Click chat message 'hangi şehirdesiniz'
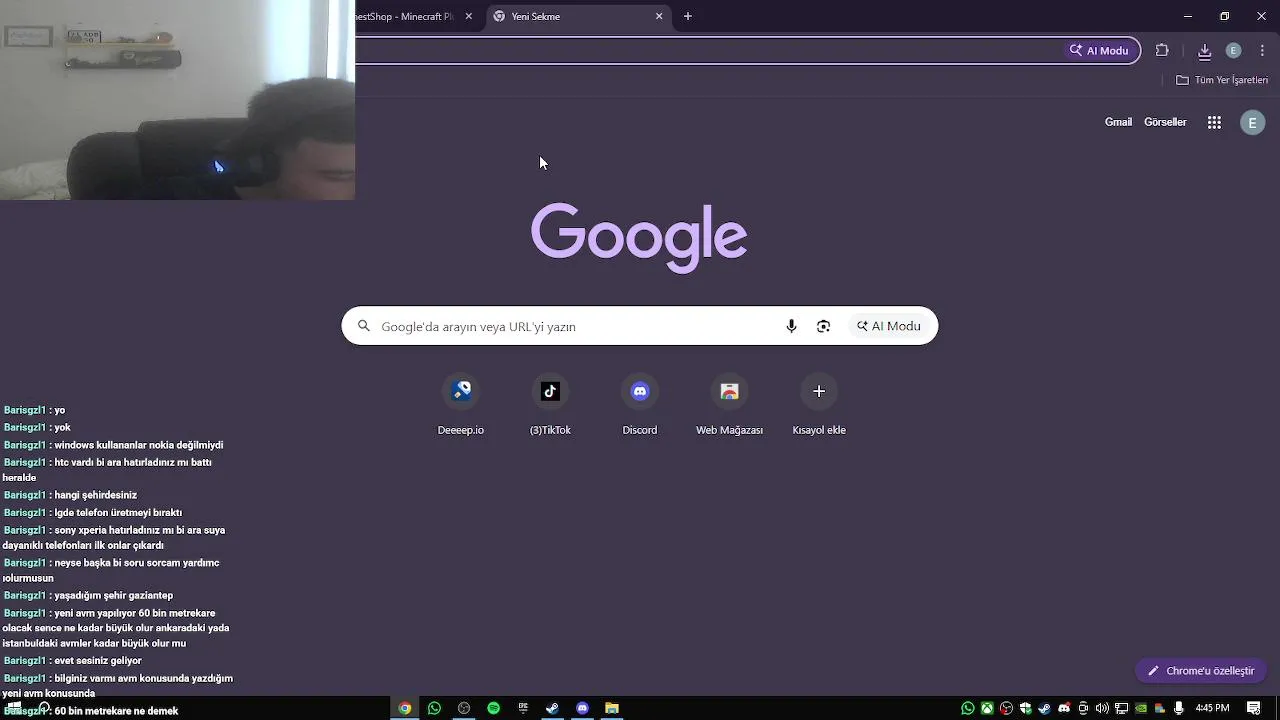1280x720 pixels. 95,495
